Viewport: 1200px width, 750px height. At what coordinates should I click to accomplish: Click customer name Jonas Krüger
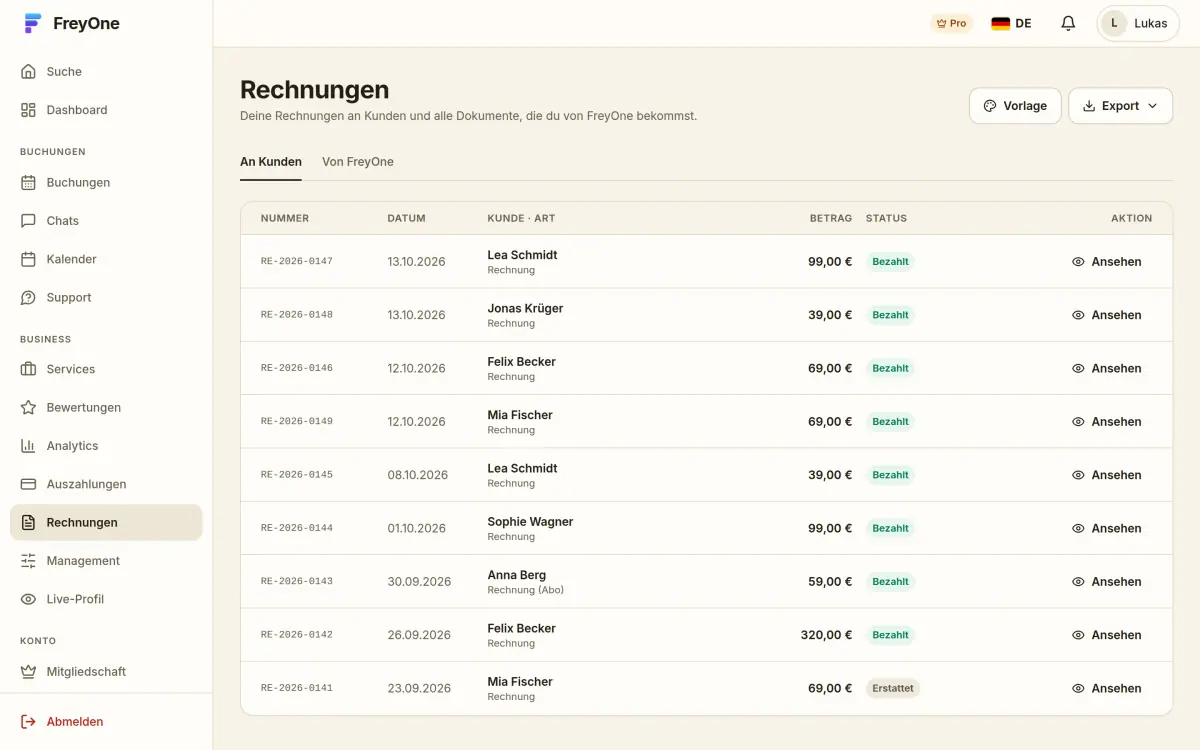[x=525, y=308]
